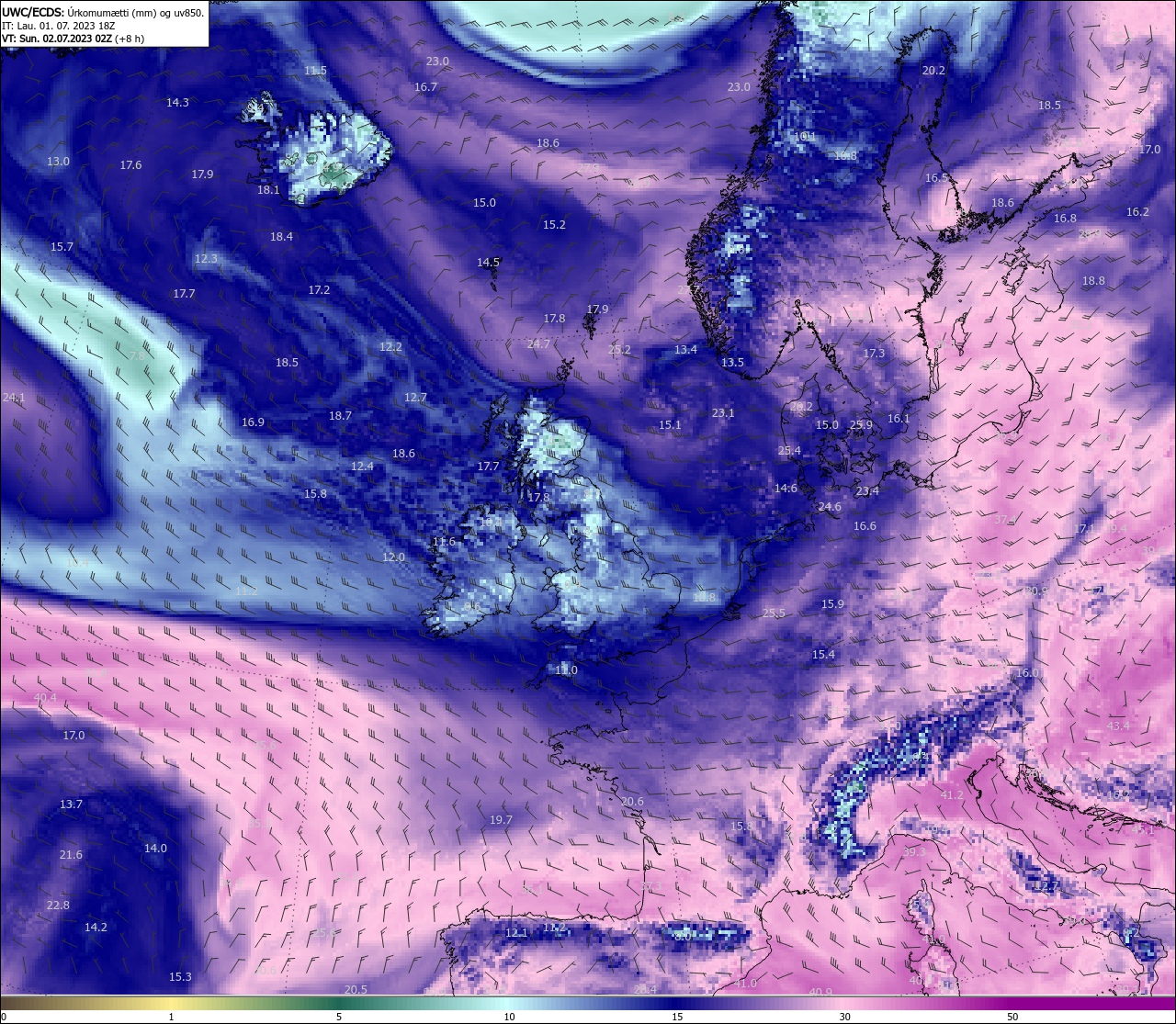
Task: Click the 24.7 value near Shetland
Action: tap(538, 343)
